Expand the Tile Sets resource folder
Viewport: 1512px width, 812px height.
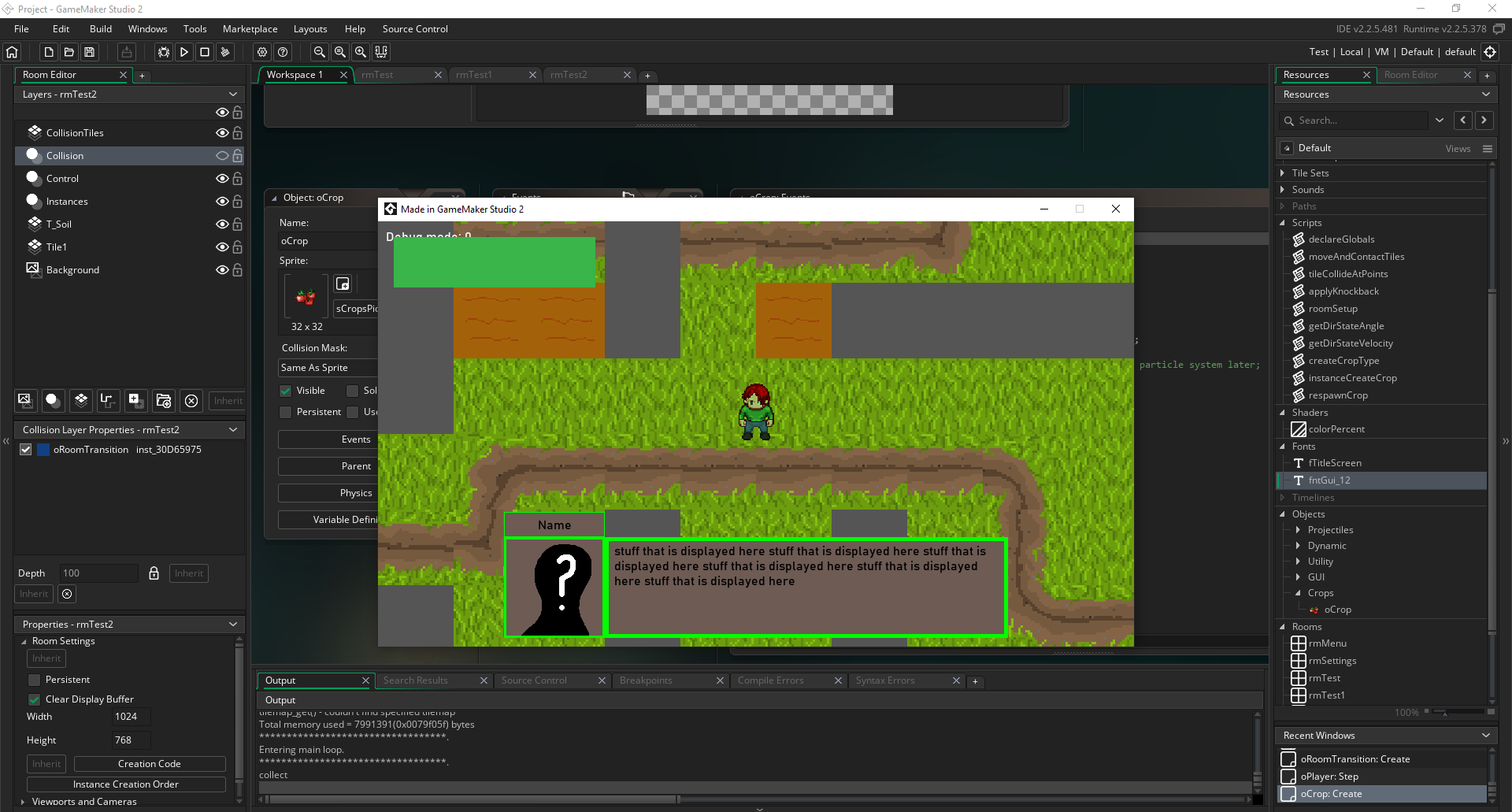(x=1282, y=173)
